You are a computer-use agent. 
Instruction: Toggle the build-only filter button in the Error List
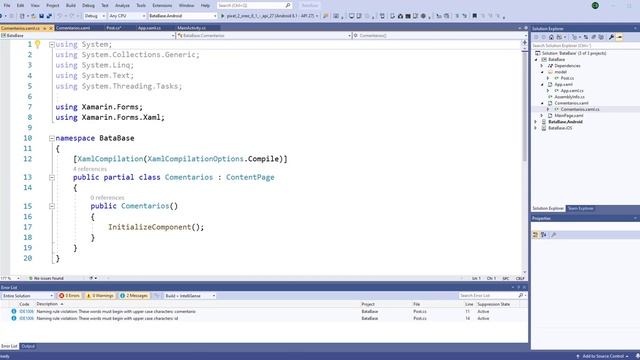point(156,296)
